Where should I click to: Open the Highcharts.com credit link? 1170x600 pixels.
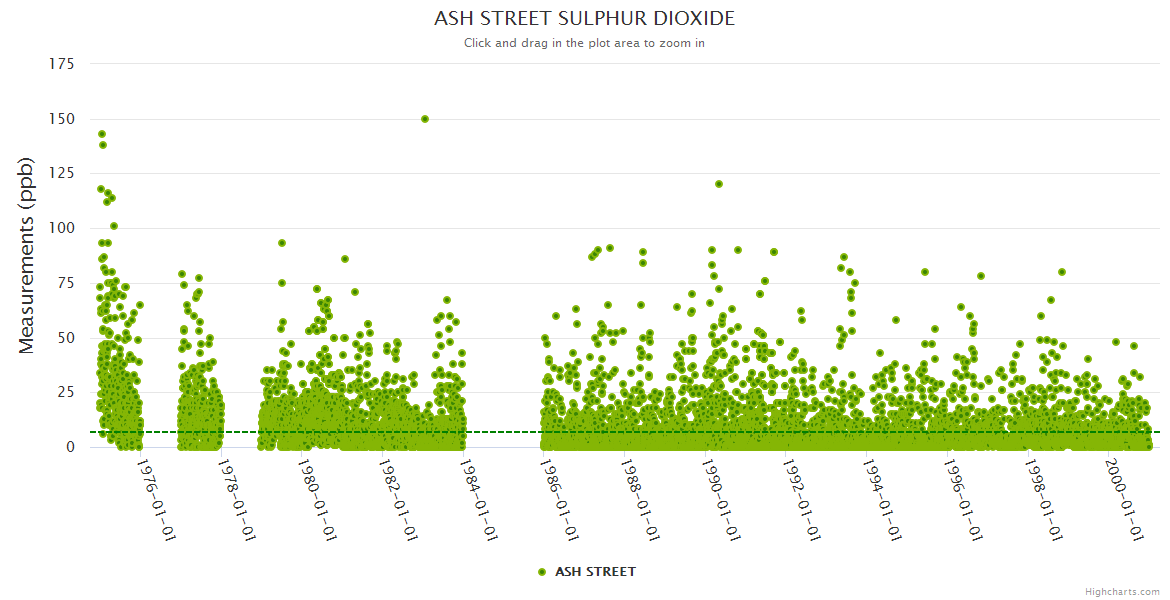coord(1122,591)
